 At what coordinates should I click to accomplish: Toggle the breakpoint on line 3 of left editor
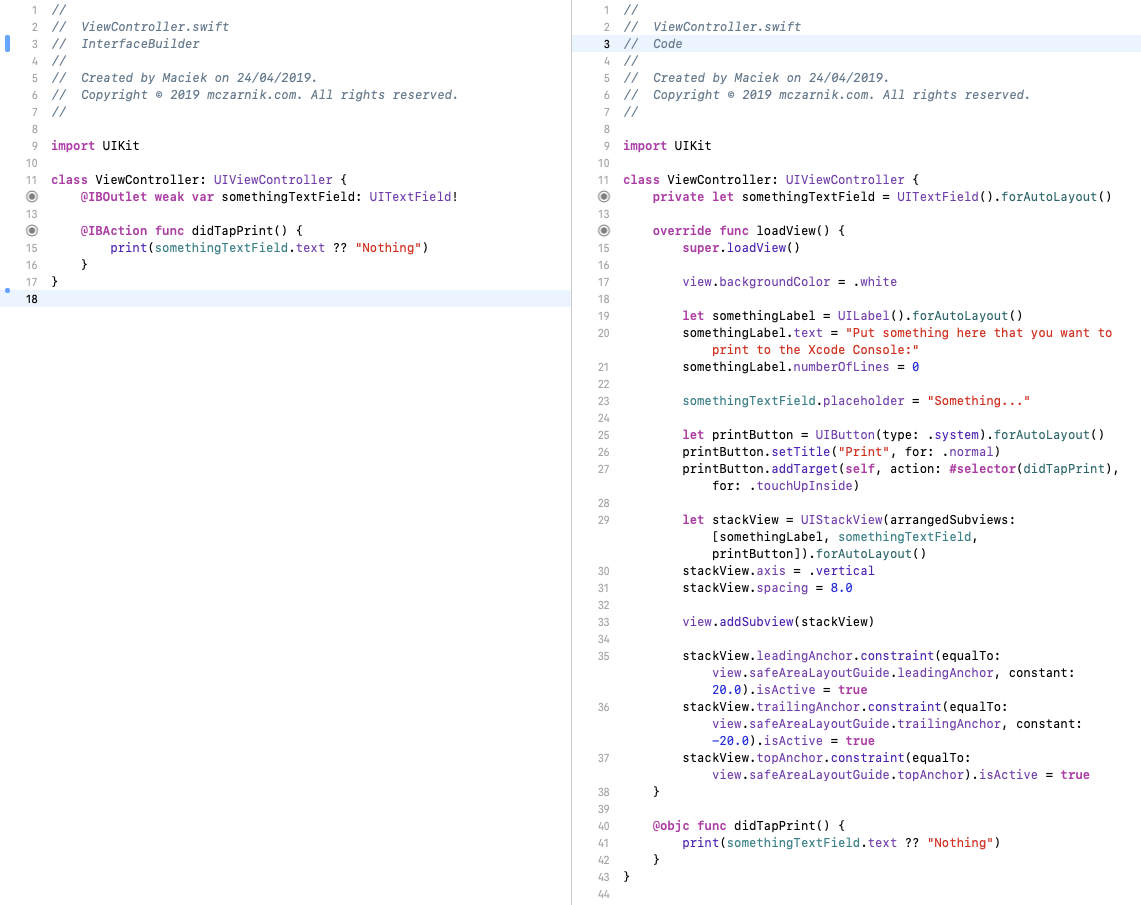7,43
